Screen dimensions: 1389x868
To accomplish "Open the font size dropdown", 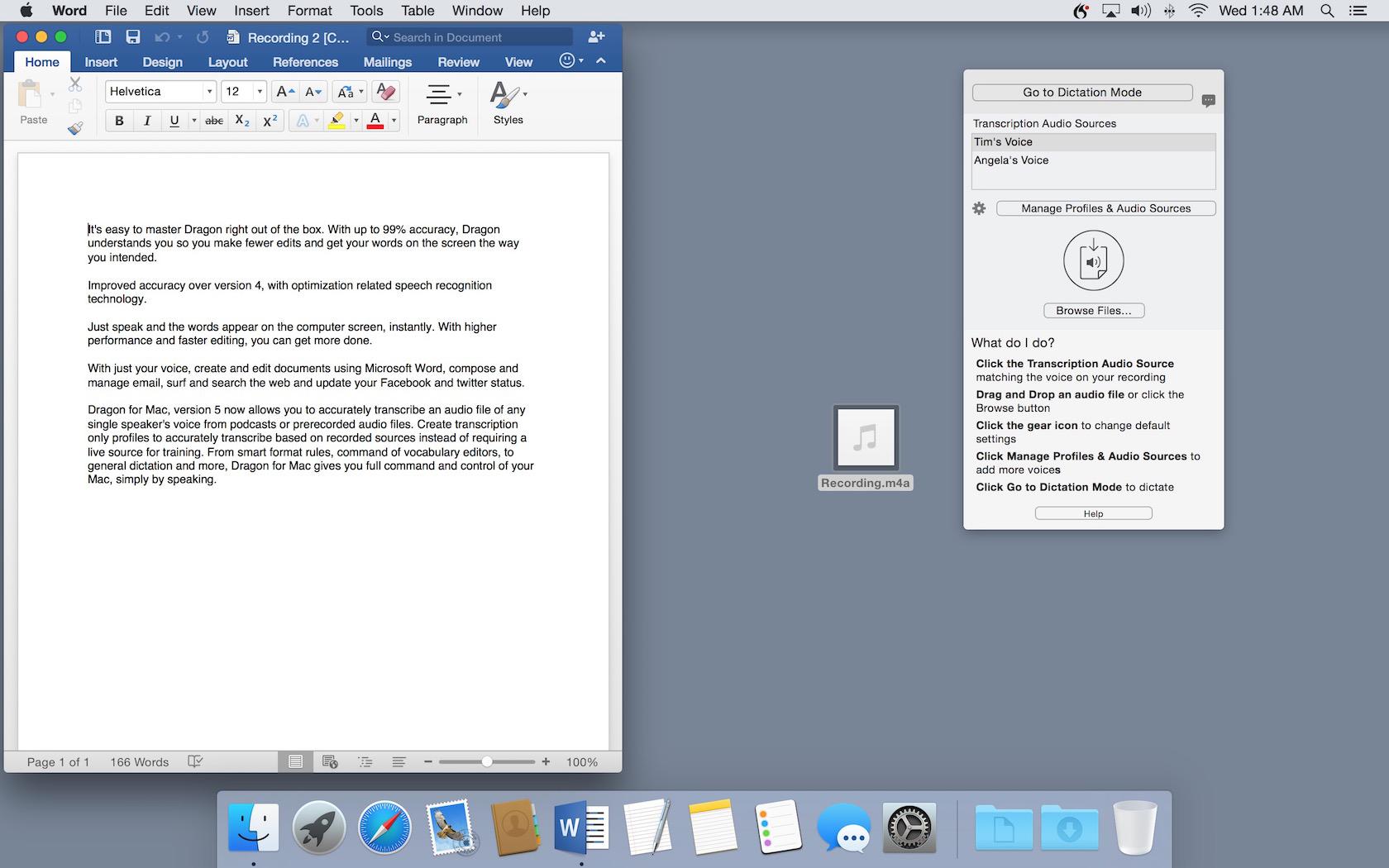I will [x=260, y=92].
